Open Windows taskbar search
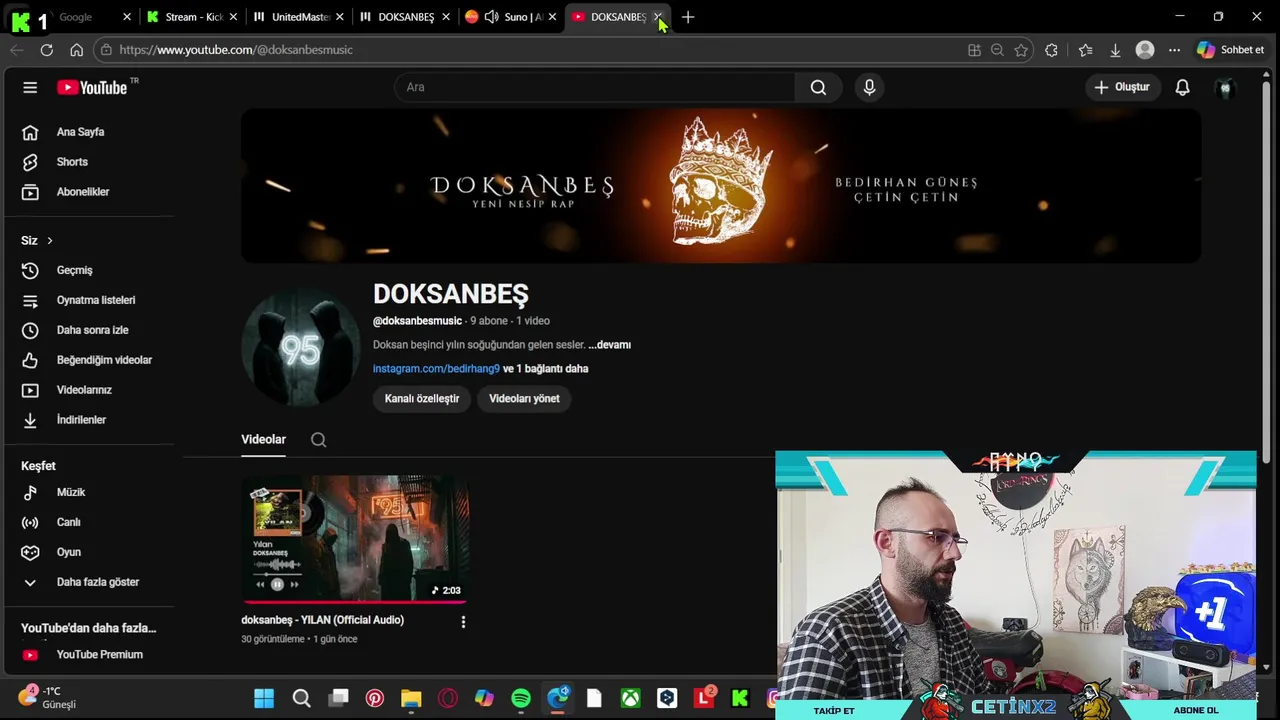This screenshot has width=1280, height=720. tap(301, 698)
